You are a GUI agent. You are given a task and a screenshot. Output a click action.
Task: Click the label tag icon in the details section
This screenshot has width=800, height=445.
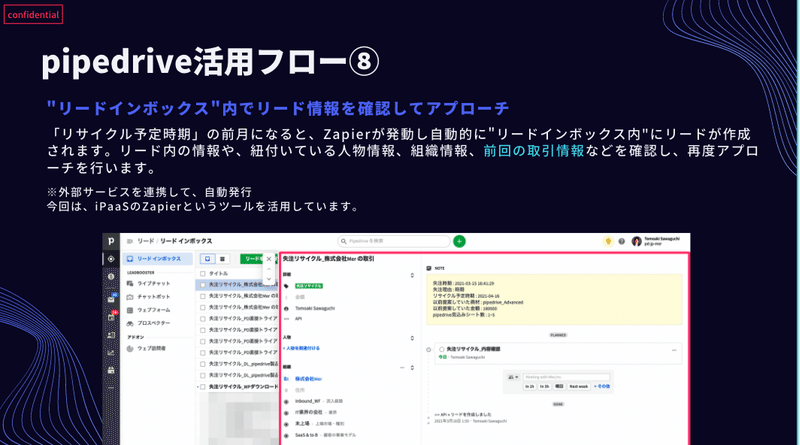(x=287, y=286)
